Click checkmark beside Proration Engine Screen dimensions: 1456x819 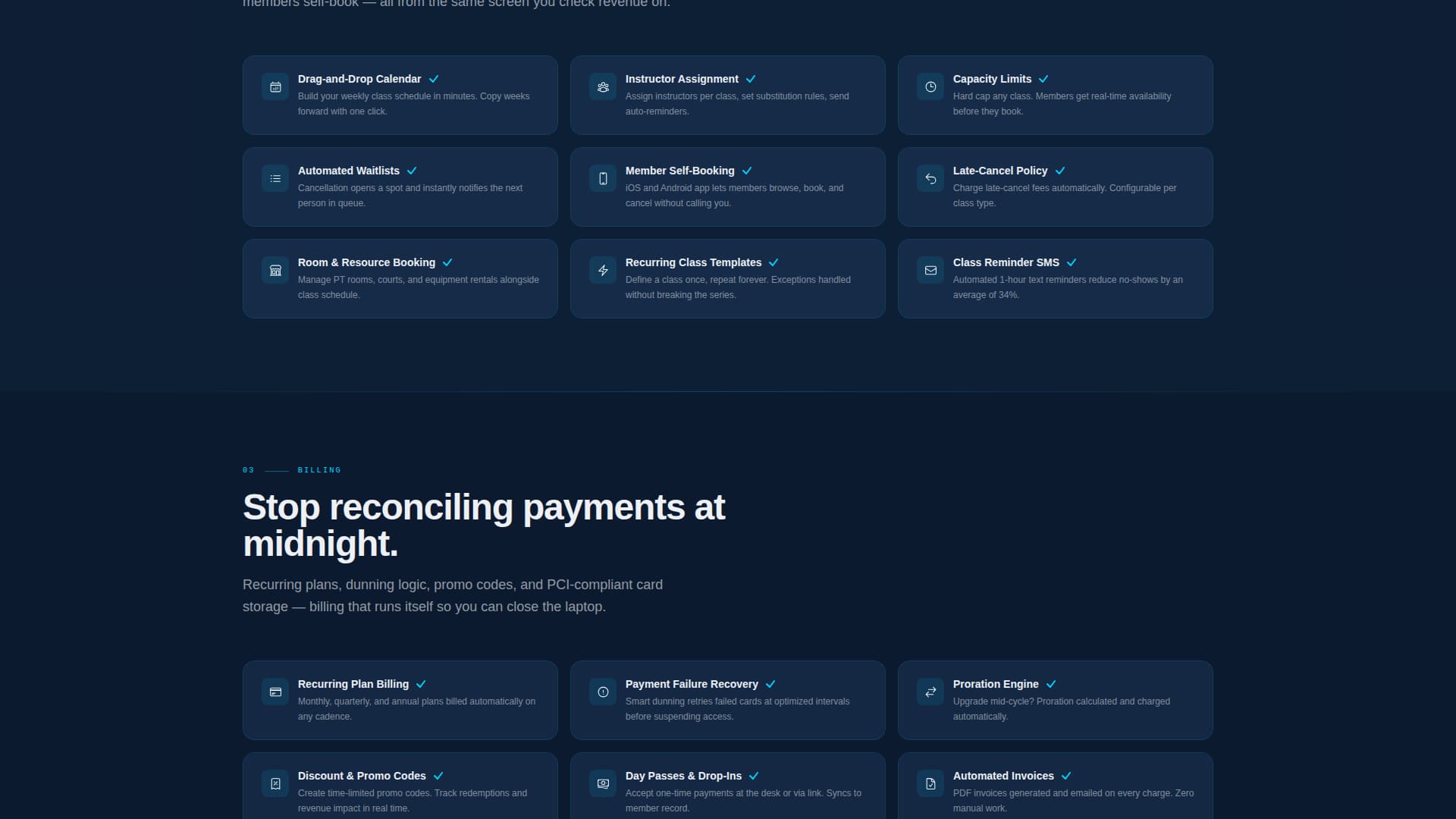1051,684
